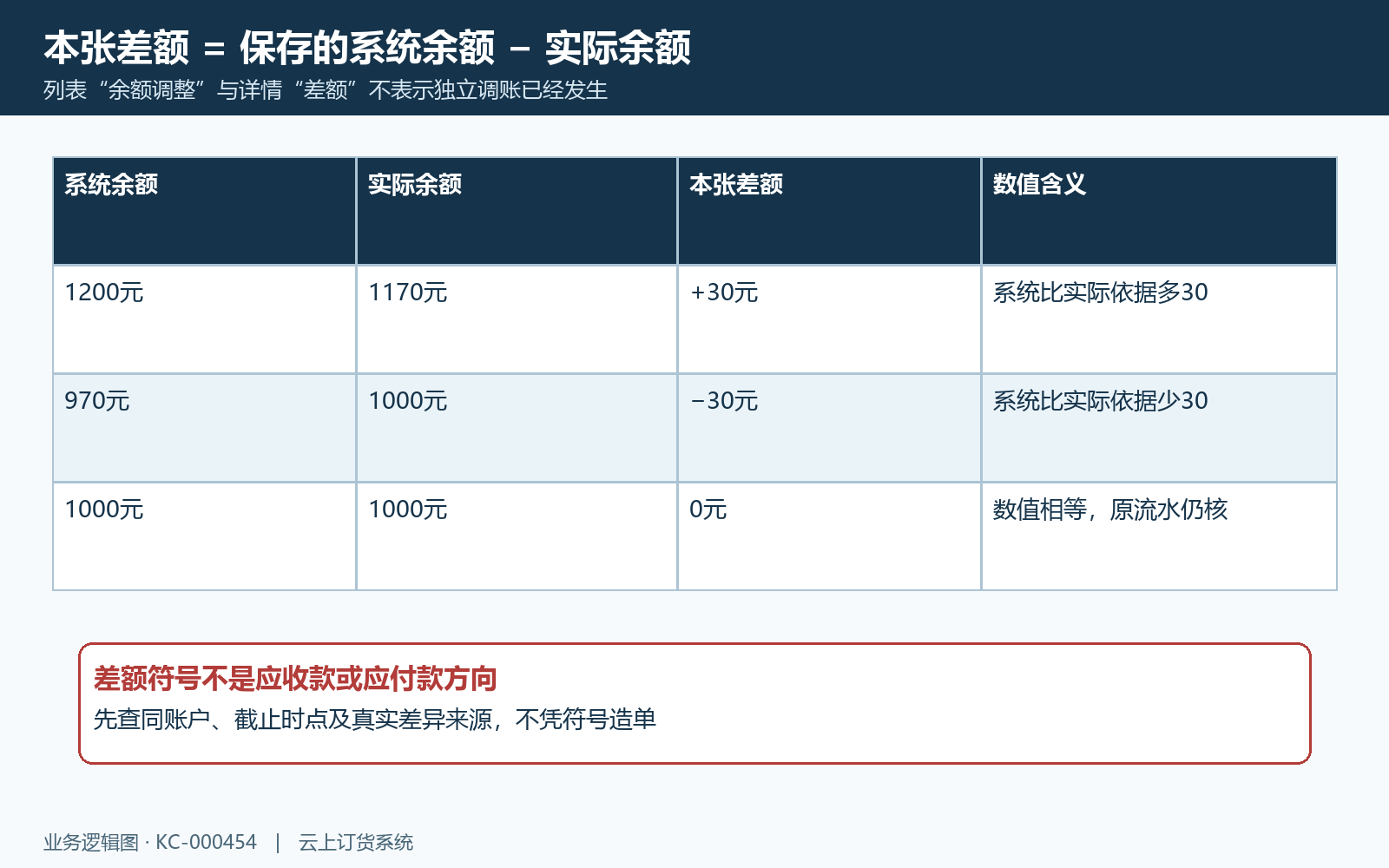Click 1000元 actual balance in the 970元 row
Viewport: 1389px width, 868px height.
click(x=517, y=428)
